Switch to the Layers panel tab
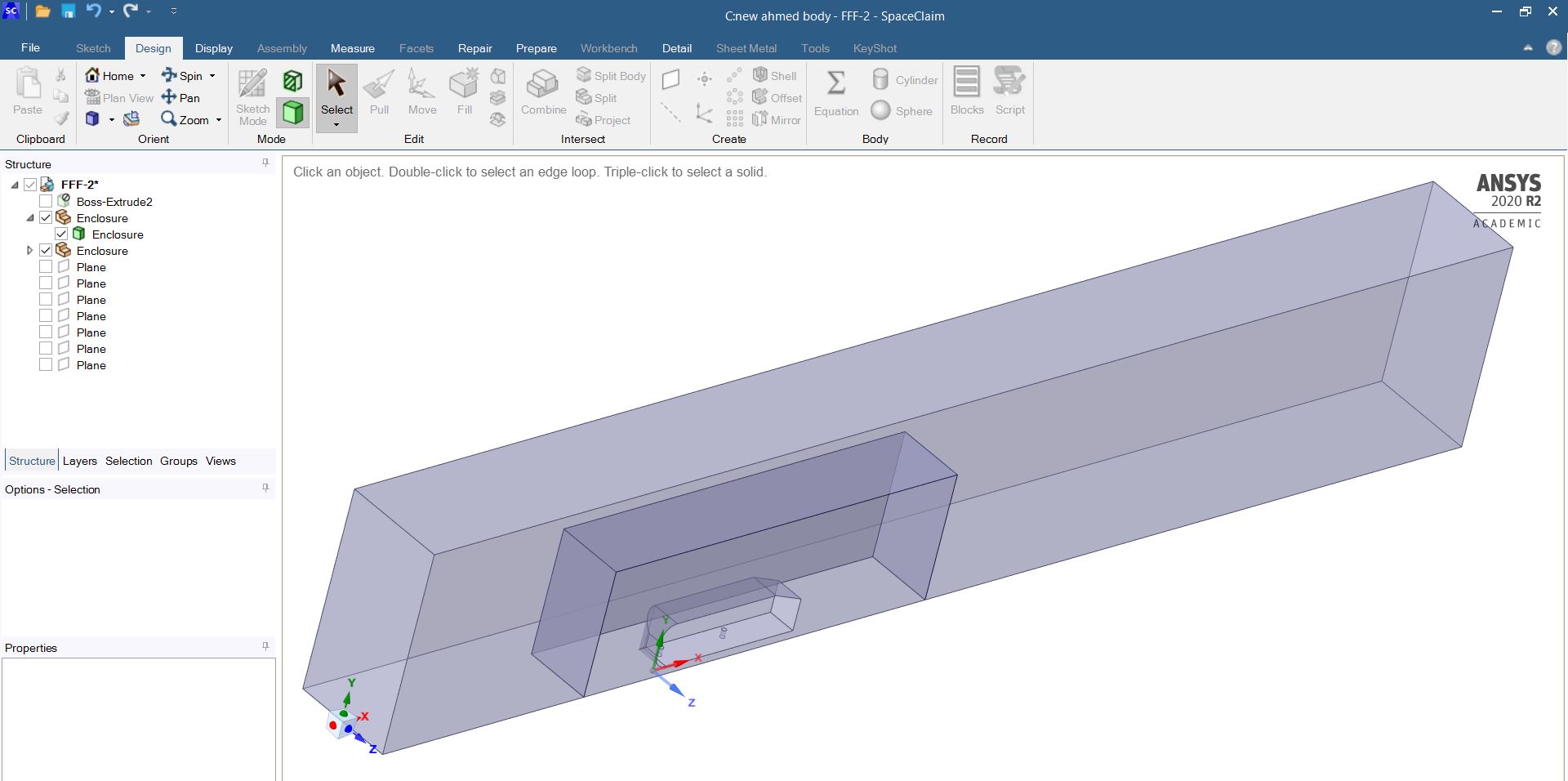Screen dimensions: 1568x781 (79, 461)
